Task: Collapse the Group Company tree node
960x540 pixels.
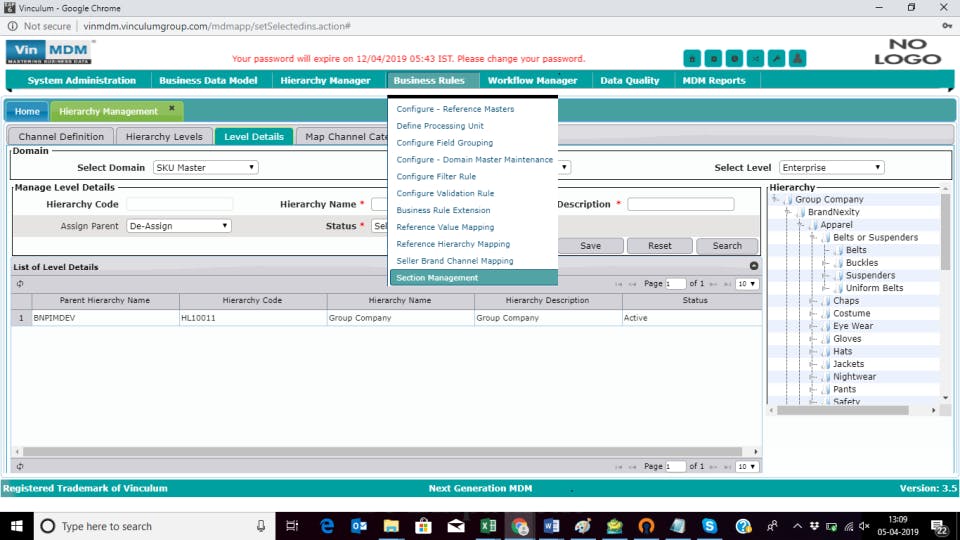Action: click(776, 200)
